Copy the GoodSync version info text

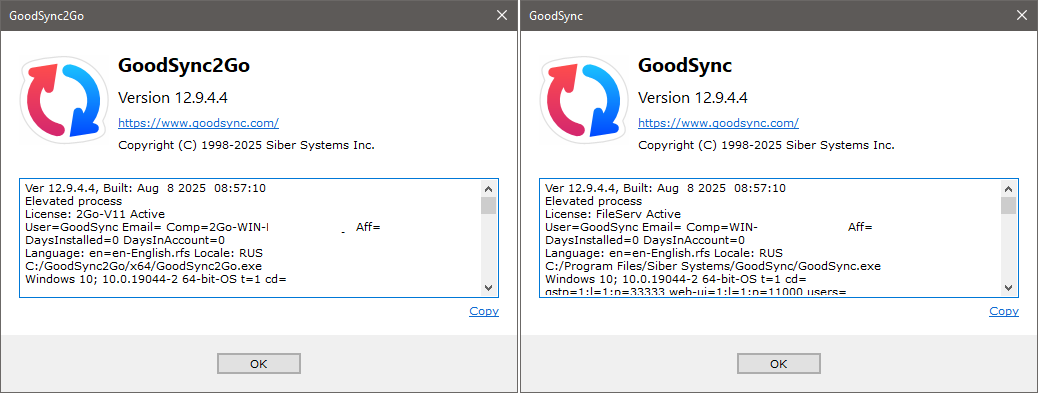[1004, 311]
